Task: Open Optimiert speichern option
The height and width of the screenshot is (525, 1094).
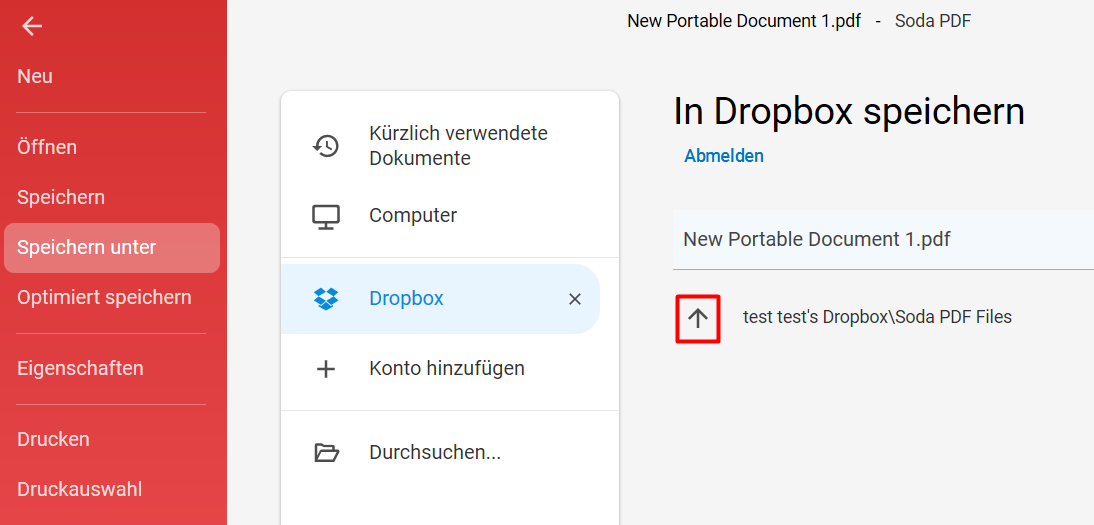Action: tap(104, 297)
